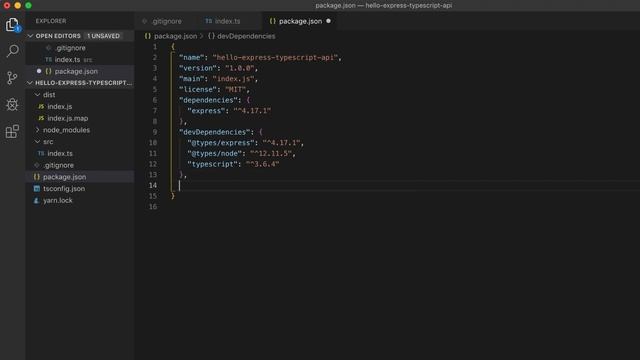The width and height of the screenshot is (640, 360).
Task: Select the package.json editor tab
Action: [x=300, y=21]
